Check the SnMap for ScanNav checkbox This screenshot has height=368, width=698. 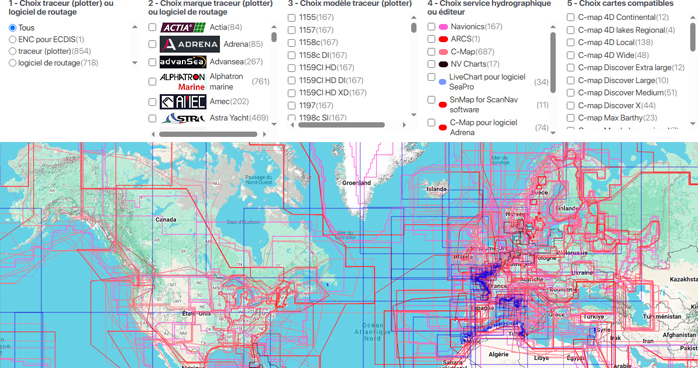click(x=431, y=100)
